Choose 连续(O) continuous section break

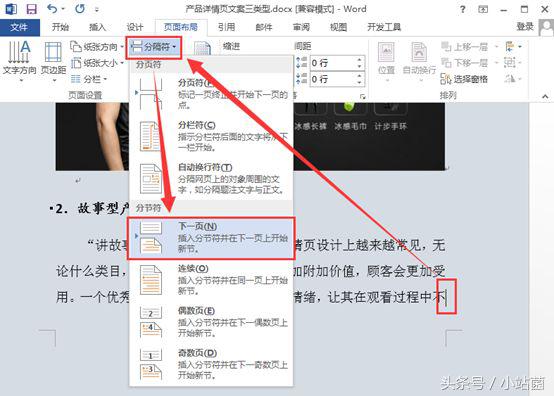pyautogui.click(x=211, y=280)
